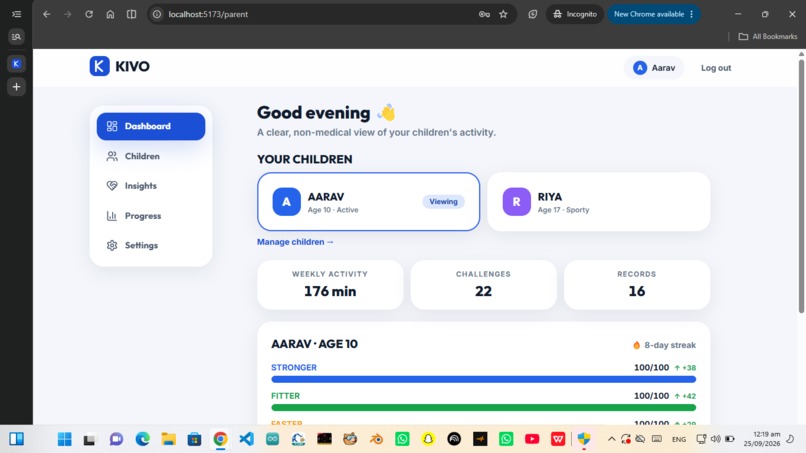
Task: Open WPS Office from the taskbar
Action: (x=558, y=439)
